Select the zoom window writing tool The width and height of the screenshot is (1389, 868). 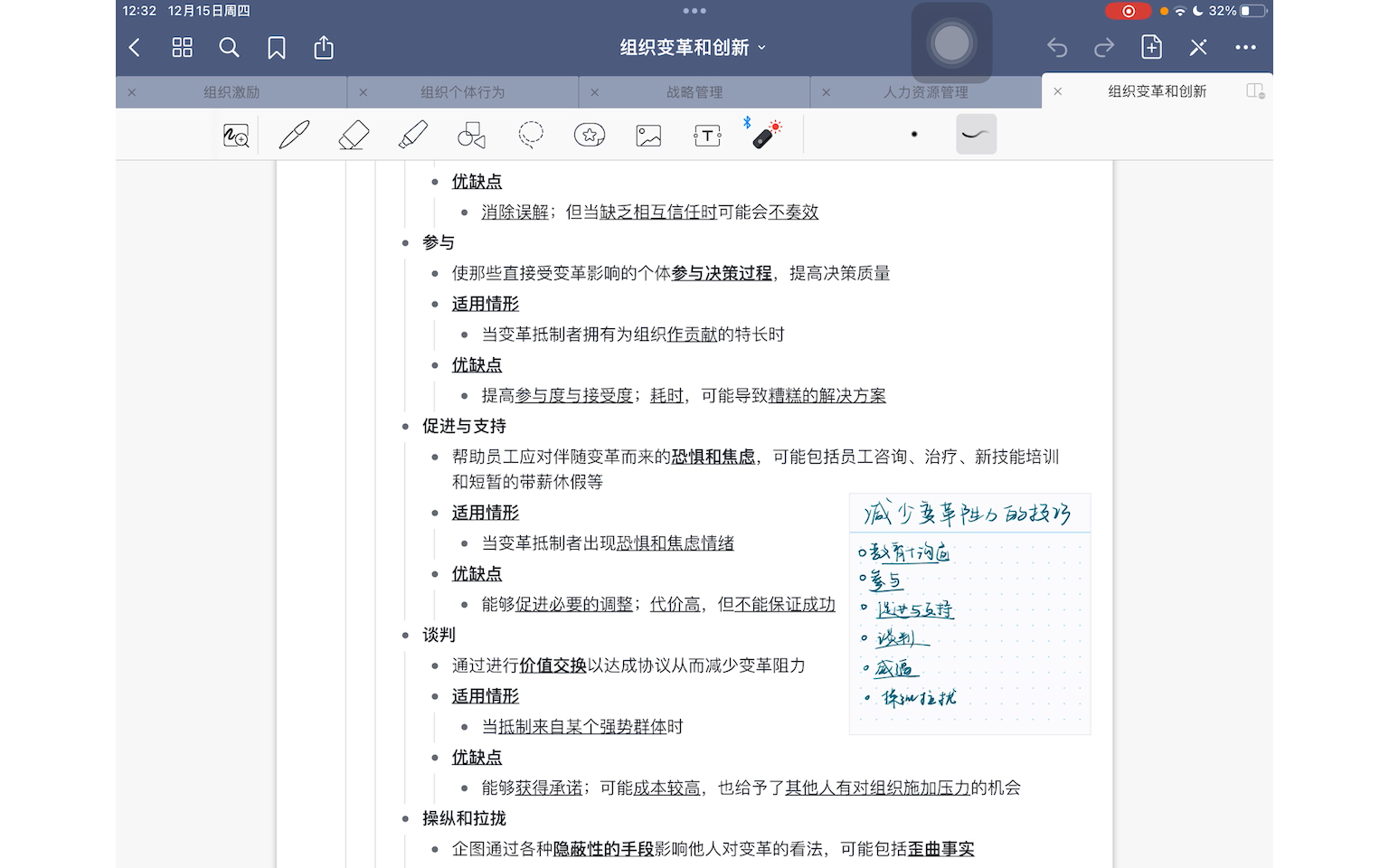(x=236, y=136)
